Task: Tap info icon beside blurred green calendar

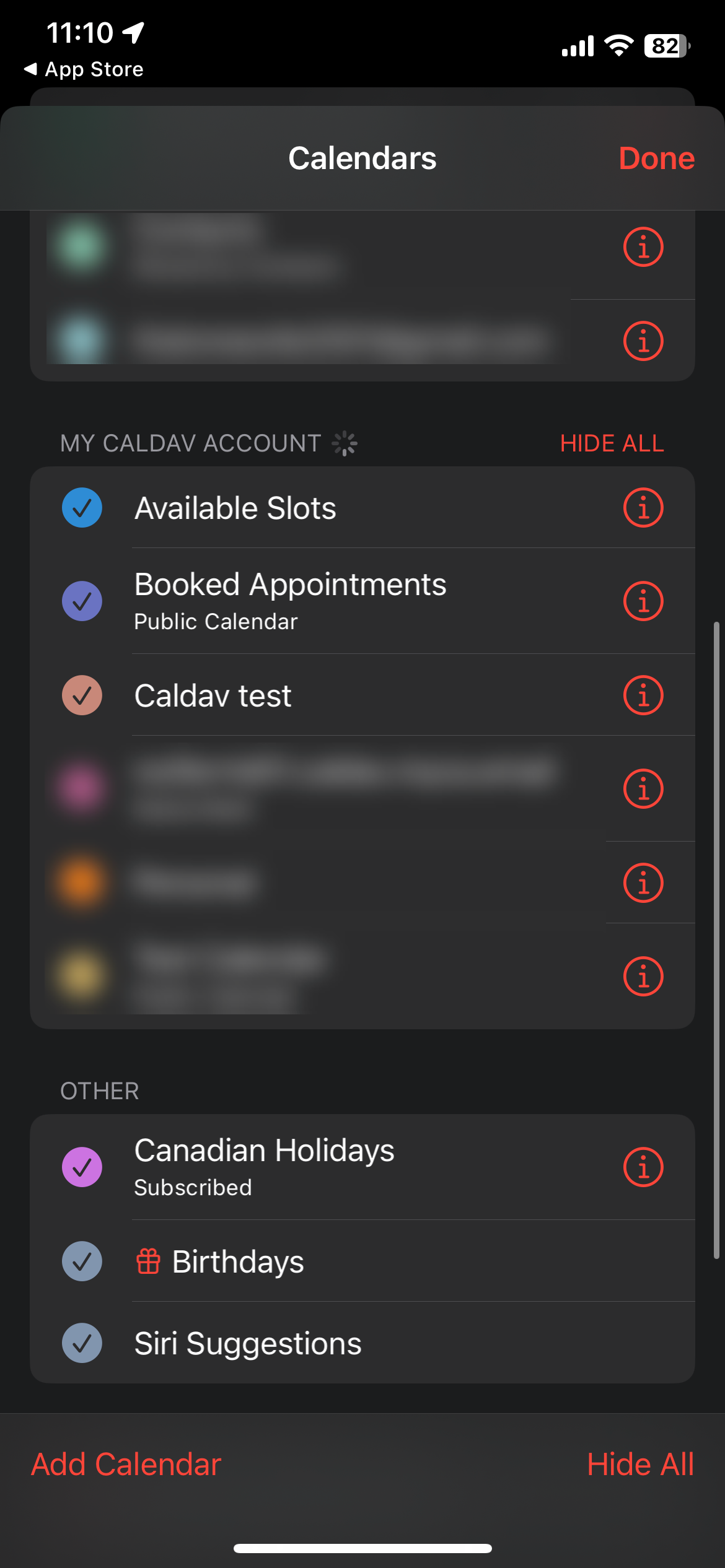Action: pyautogui.click(x=643, y=246)
